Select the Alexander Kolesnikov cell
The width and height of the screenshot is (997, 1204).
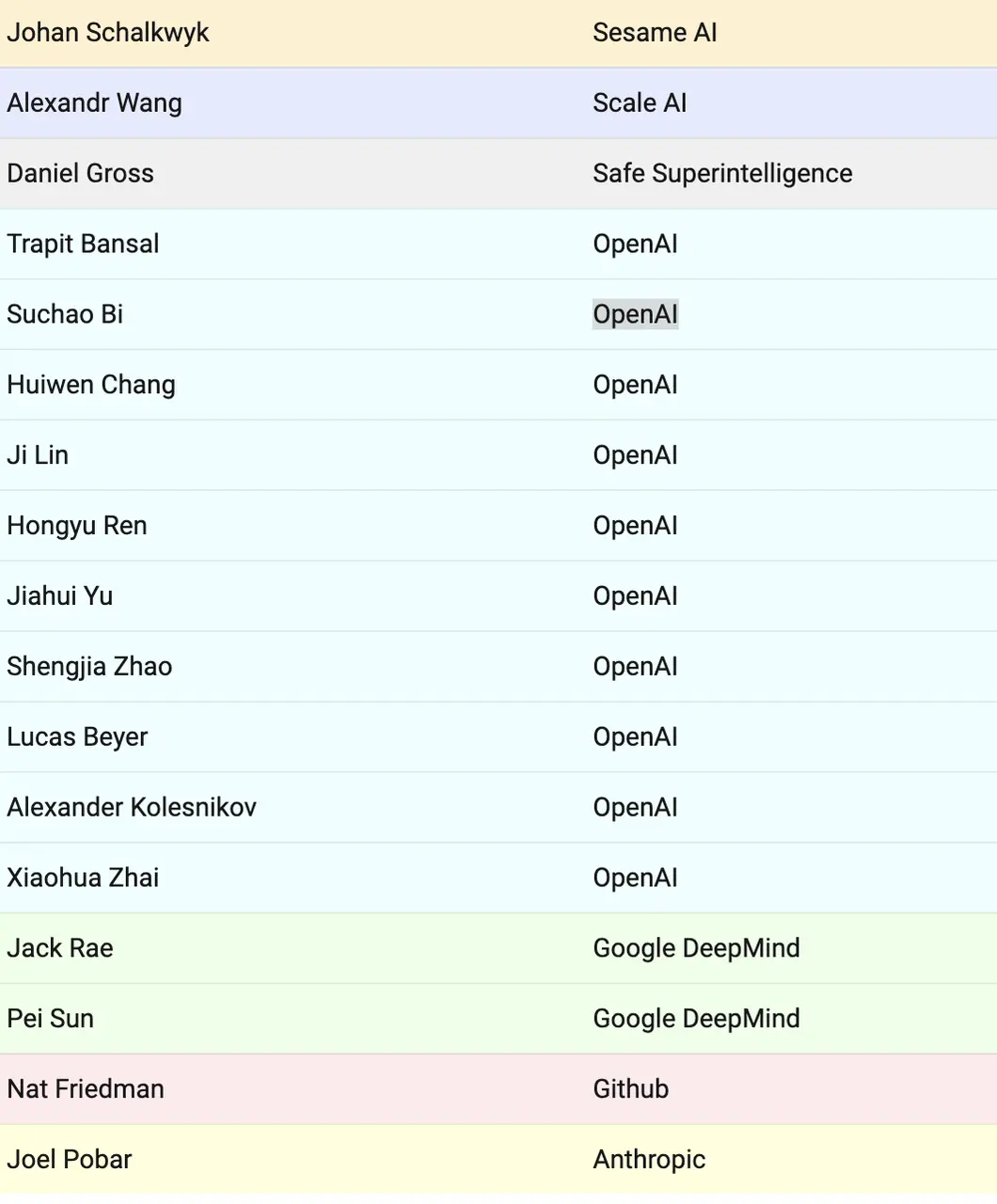pyautogui.click(x=132, y=807)
